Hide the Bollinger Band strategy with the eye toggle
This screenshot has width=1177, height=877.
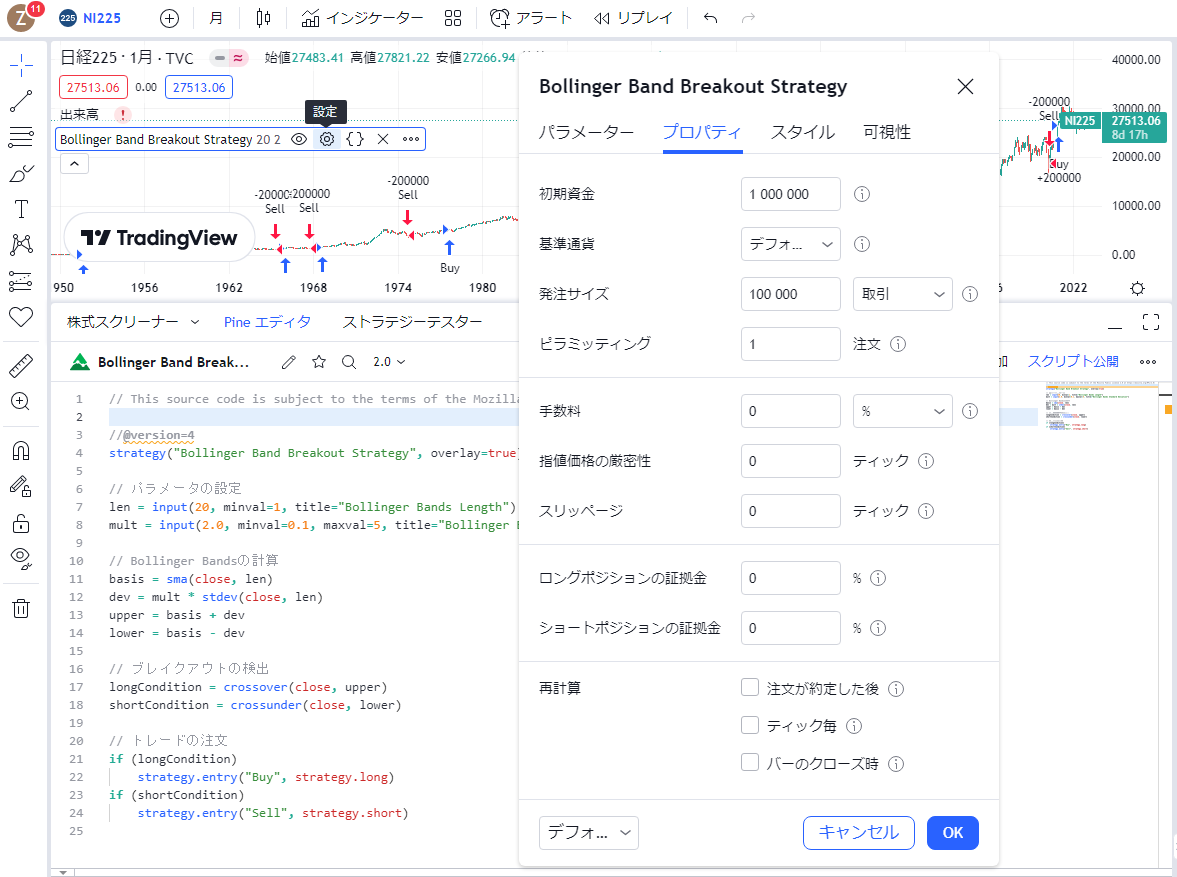[x=298, y=139]
